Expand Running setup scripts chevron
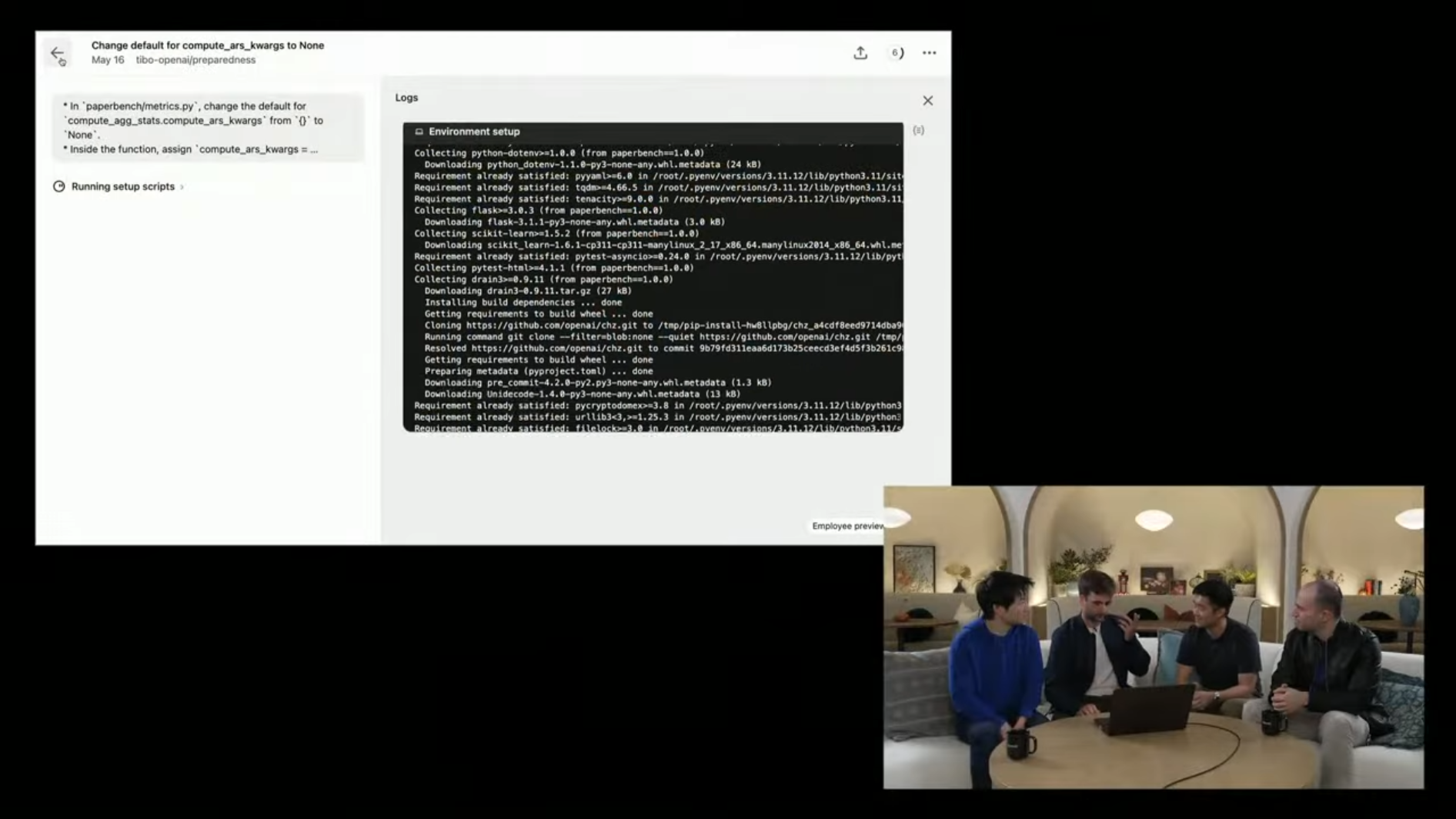Viewport: 1456px width, 819px height. tap(182, 187)
